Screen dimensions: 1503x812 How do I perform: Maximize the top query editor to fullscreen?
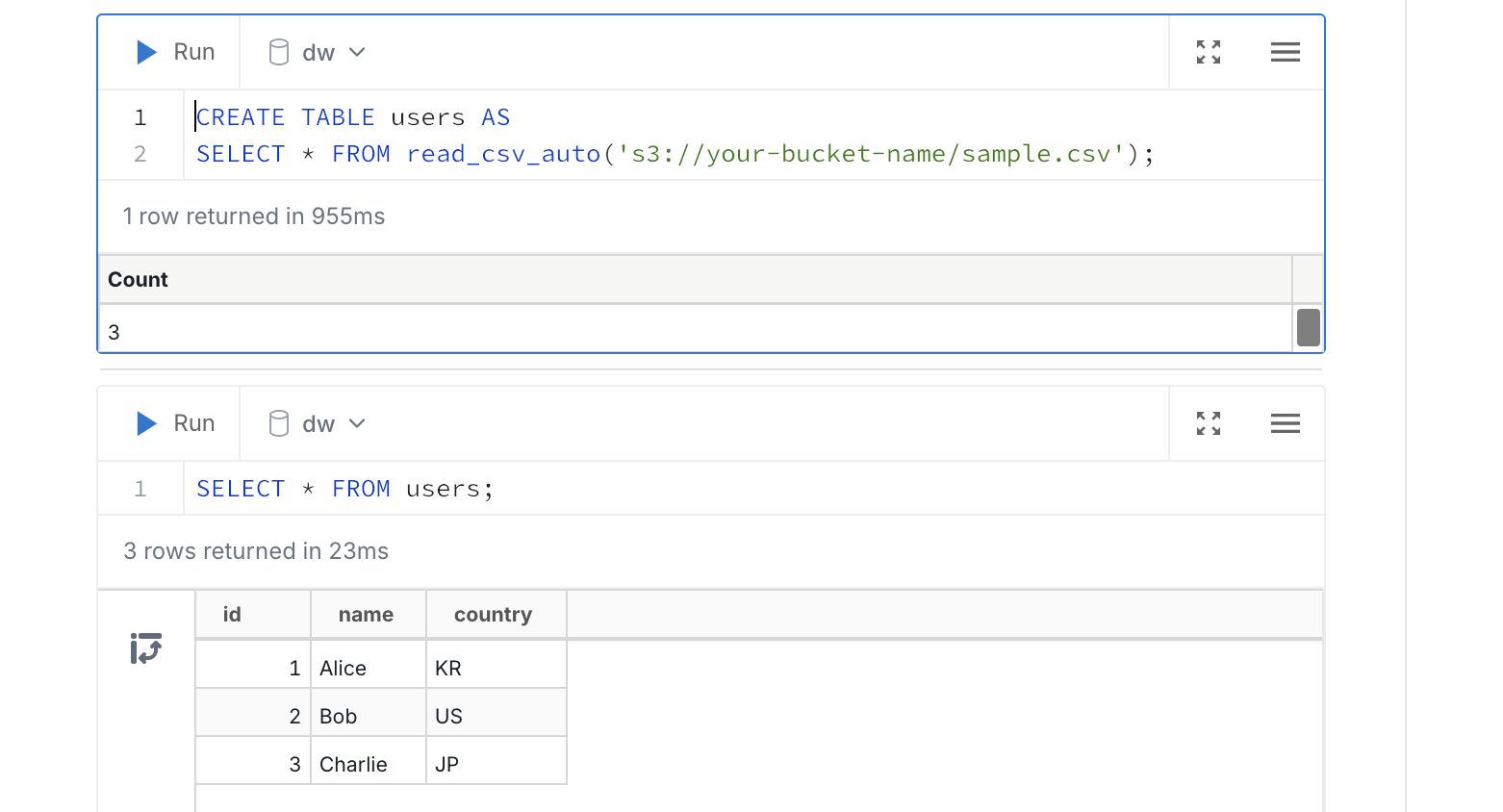click(1209, 52)
